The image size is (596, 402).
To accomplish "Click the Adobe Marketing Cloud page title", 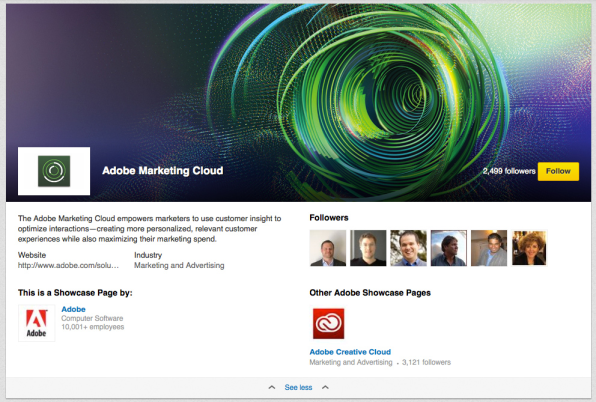I will click(x=163, y=171).
